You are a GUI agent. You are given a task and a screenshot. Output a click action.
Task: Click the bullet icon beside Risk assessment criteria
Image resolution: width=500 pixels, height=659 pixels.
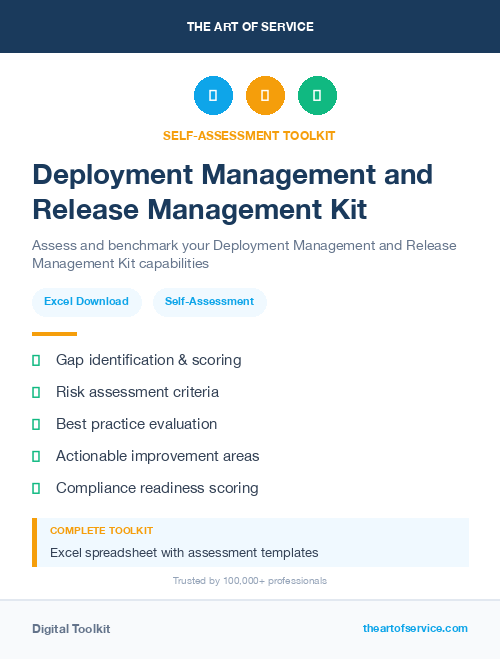click(x=36, y=393)
